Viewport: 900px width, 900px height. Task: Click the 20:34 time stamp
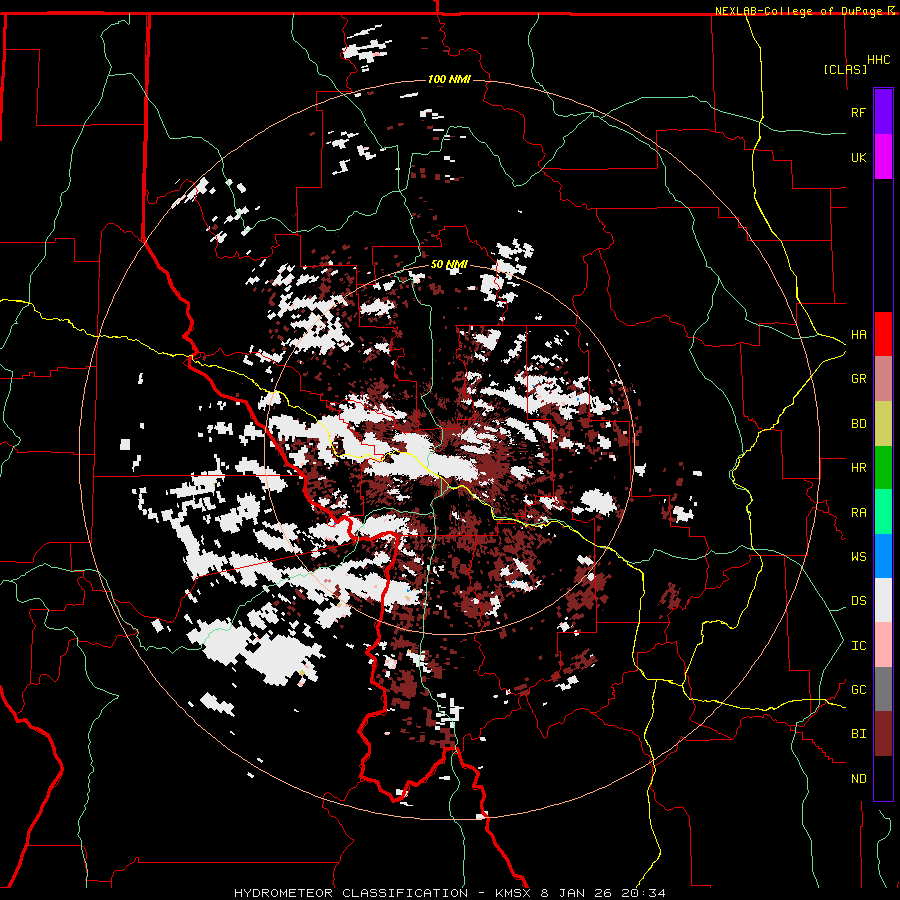pos(645,893)
